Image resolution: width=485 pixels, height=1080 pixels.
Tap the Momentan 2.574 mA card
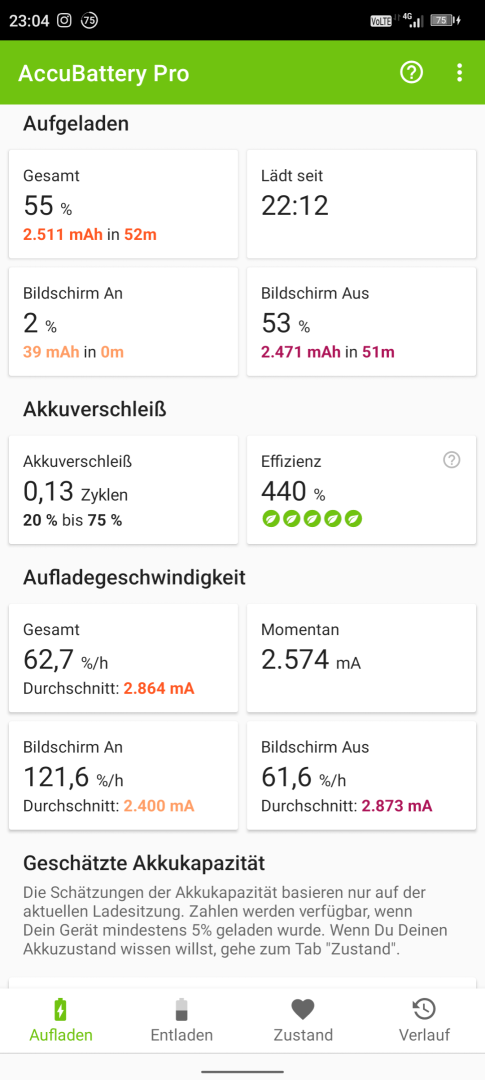(361, 658)
